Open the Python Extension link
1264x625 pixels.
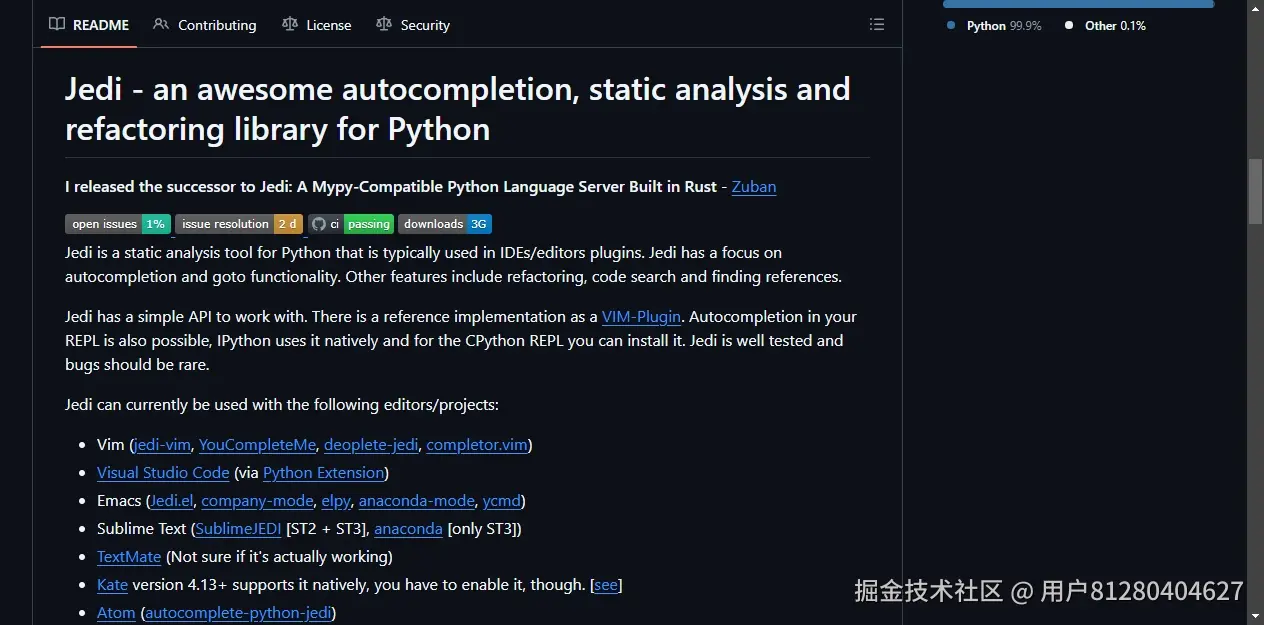click(323, 473)
